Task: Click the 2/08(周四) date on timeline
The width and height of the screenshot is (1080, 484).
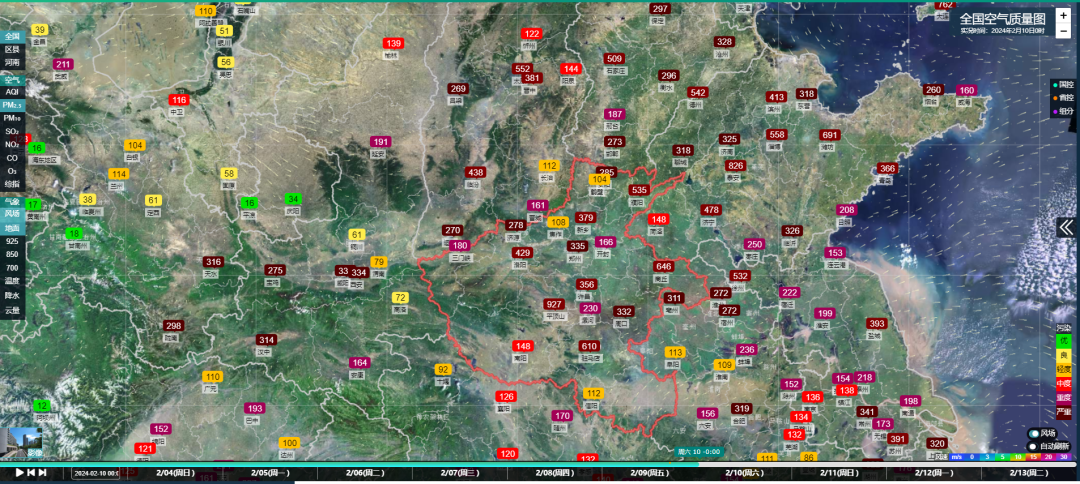Action: 559,472
